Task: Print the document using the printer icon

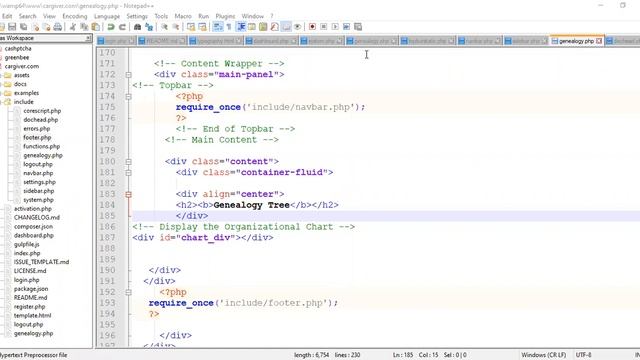Action: click(x=58, y=27)
